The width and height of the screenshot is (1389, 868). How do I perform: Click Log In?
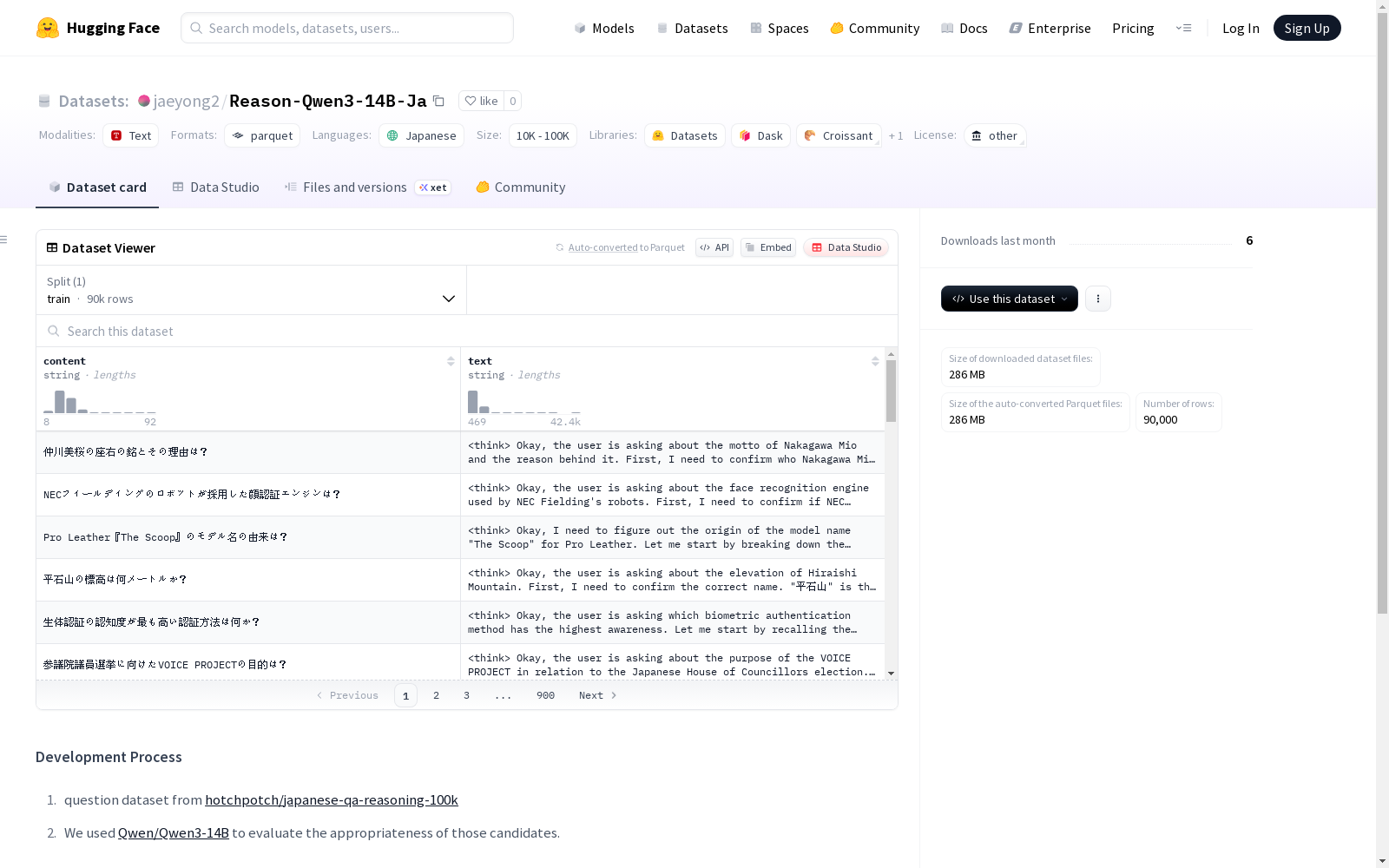[1241, 28]
